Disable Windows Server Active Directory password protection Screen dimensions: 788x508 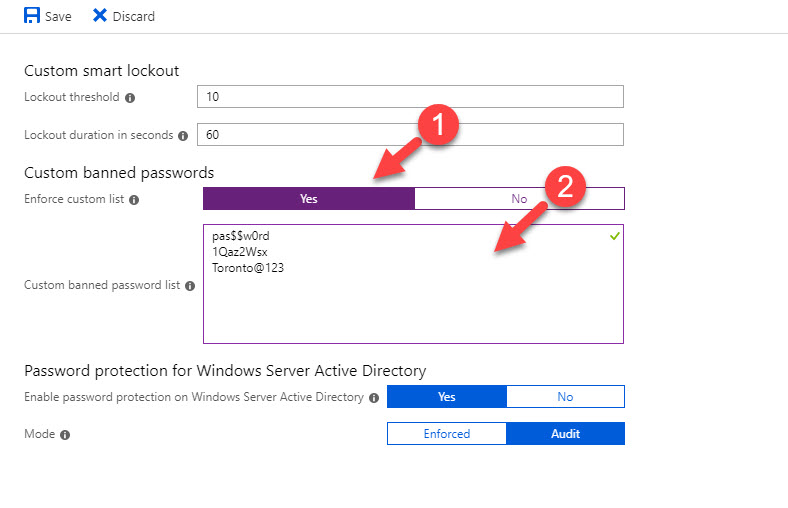565,396
